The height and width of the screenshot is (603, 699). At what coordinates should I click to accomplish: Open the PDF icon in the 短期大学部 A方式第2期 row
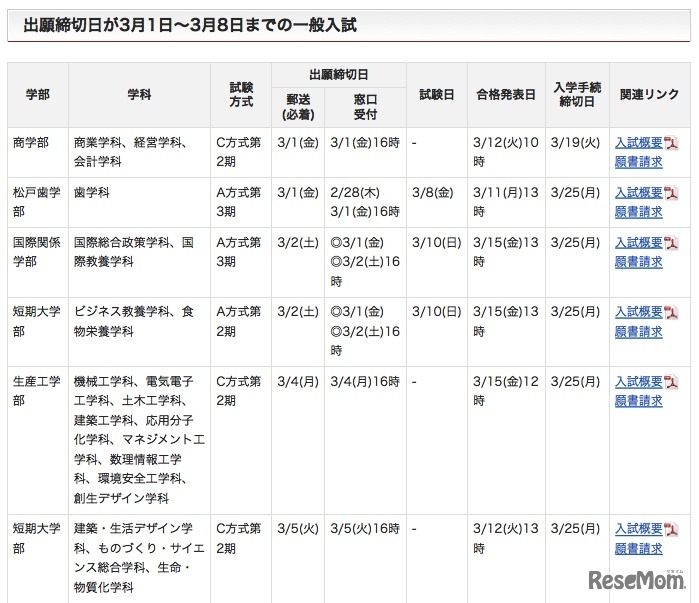coord(671,312)
